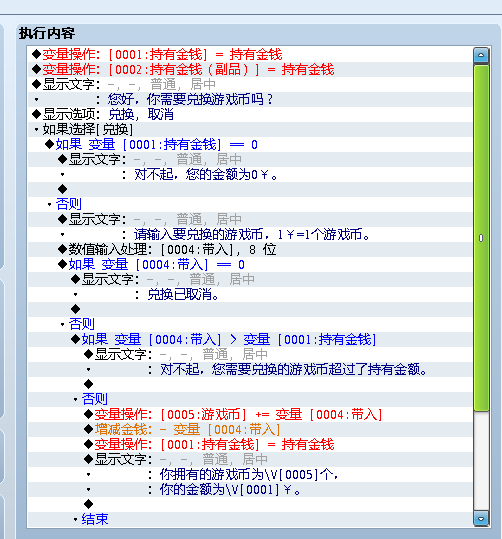Select condition [0004:带入] > 变量 [0001:持有金钱]

(x=250, y=340)
